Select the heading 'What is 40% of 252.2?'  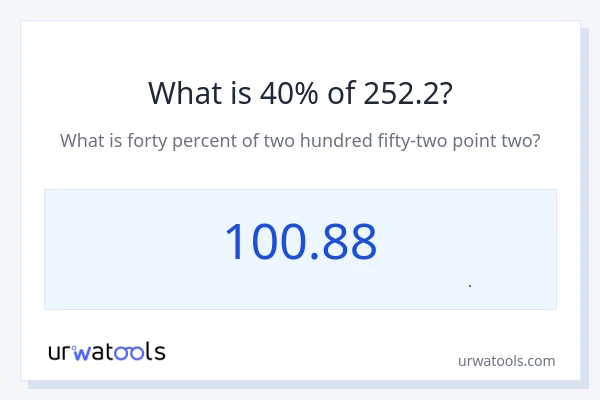pos(300,93)
